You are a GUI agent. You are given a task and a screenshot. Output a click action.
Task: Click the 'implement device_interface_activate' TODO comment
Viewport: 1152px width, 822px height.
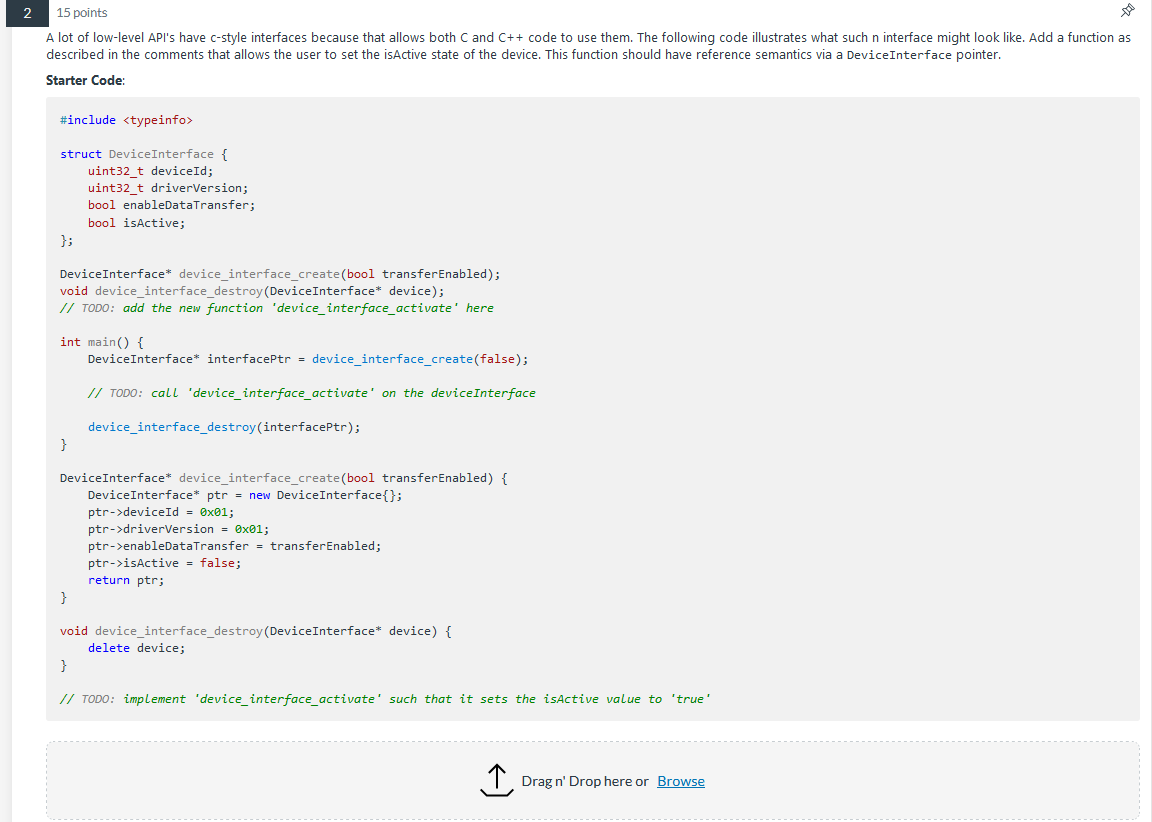tap(385, 699)
